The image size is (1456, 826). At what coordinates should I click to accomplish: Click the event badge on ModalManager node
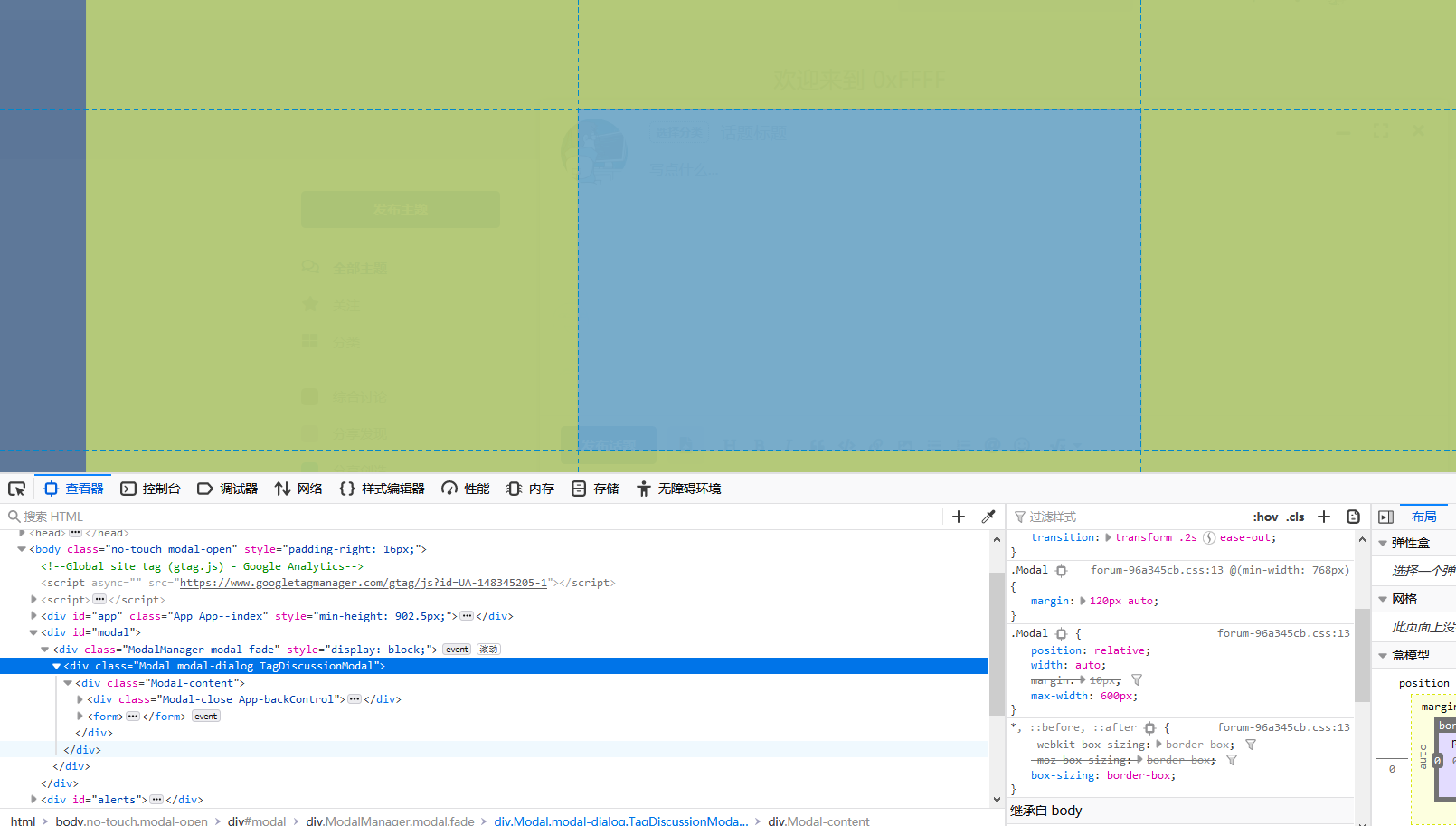point(457,650)
